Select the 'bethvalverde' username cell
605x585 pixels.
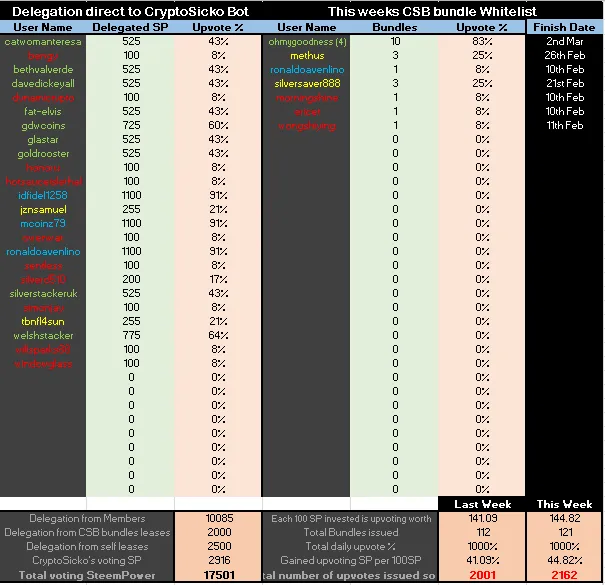click(x=43, y=69)
